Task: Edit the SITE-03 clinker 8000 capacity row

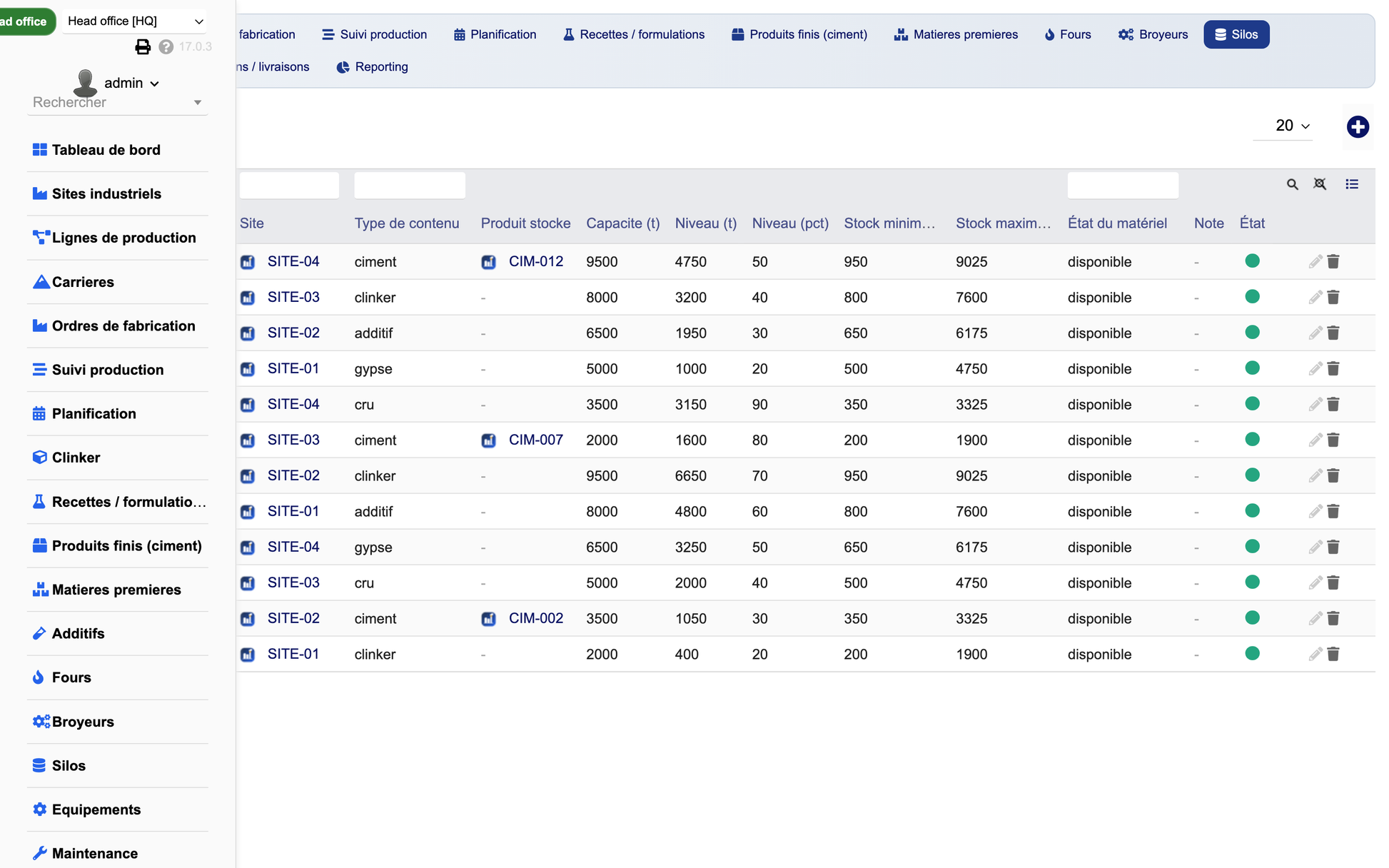Action: click(1315, 297)
